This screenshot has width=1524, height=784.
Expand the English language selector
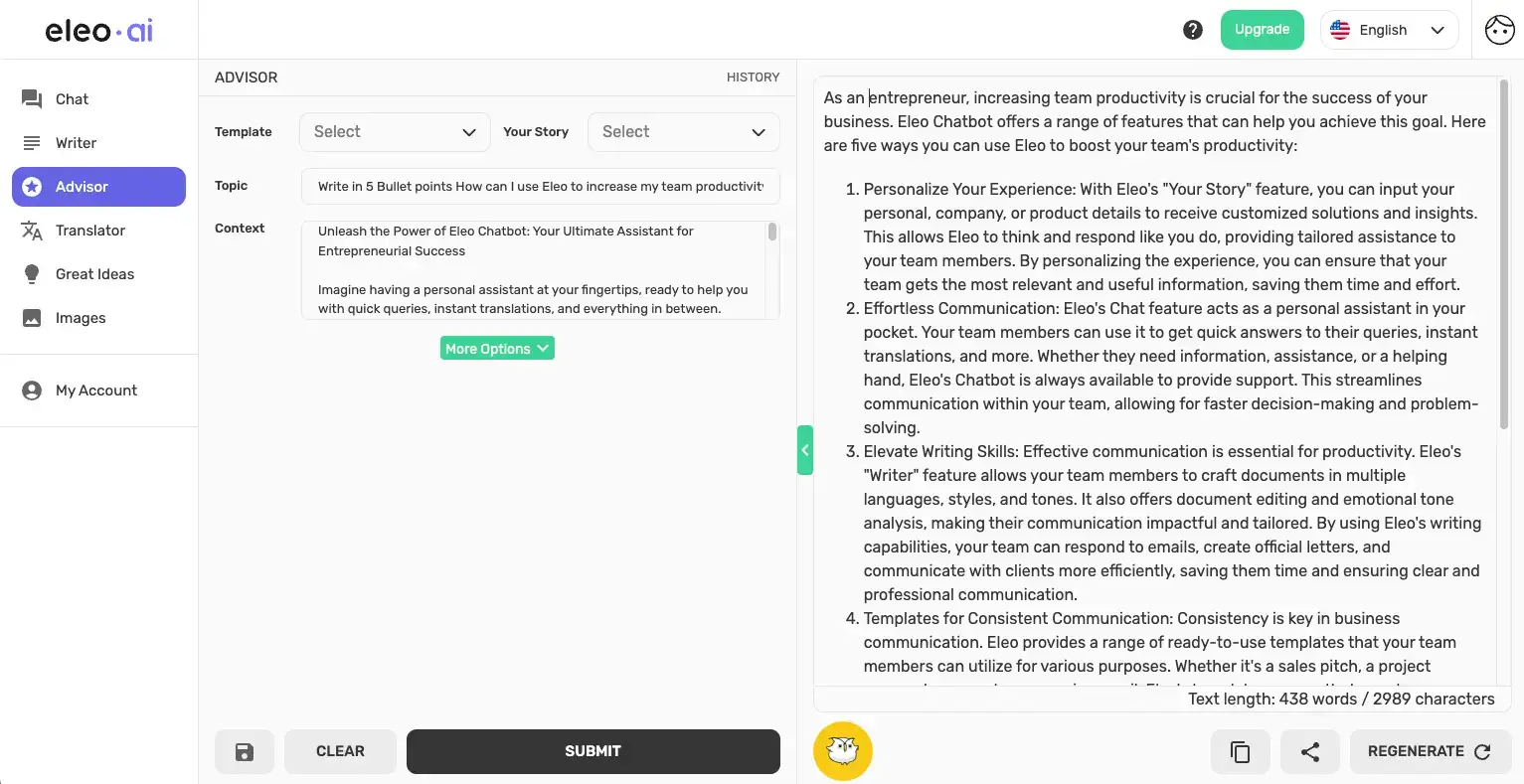click(x=1388, y=29)
